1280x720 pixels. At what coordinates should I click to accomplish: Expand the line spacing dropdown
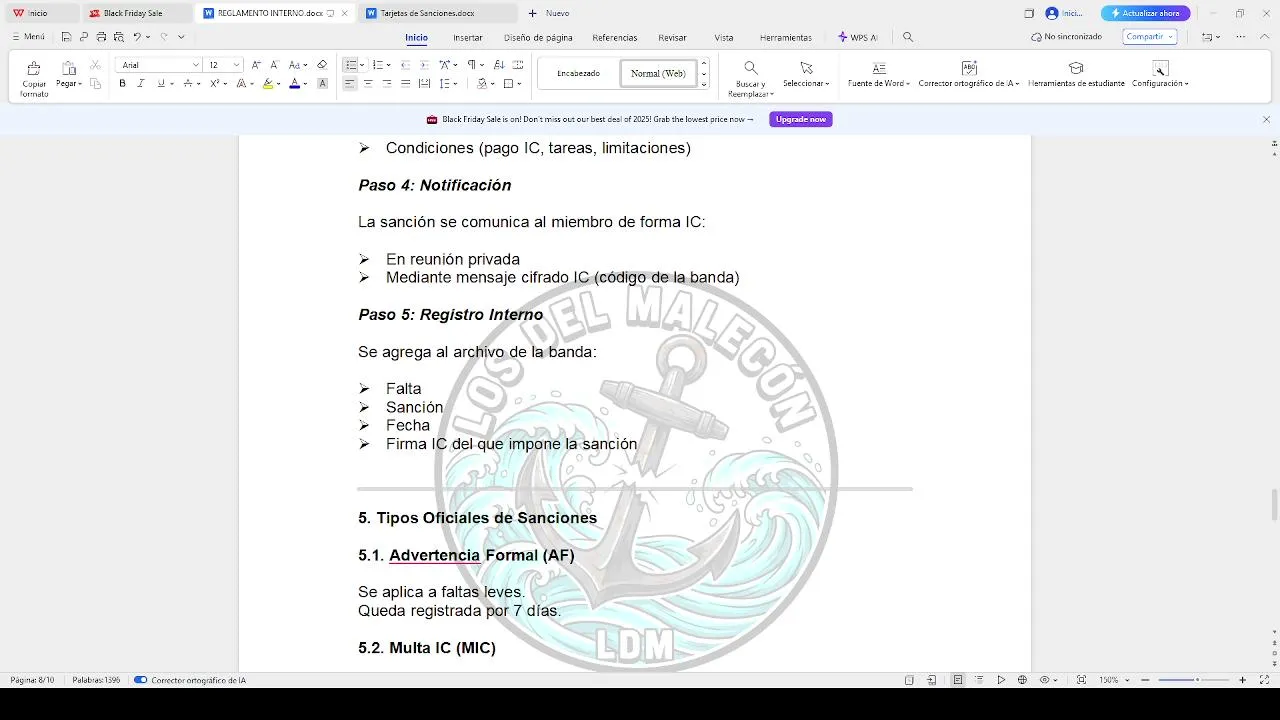(455, 84)
